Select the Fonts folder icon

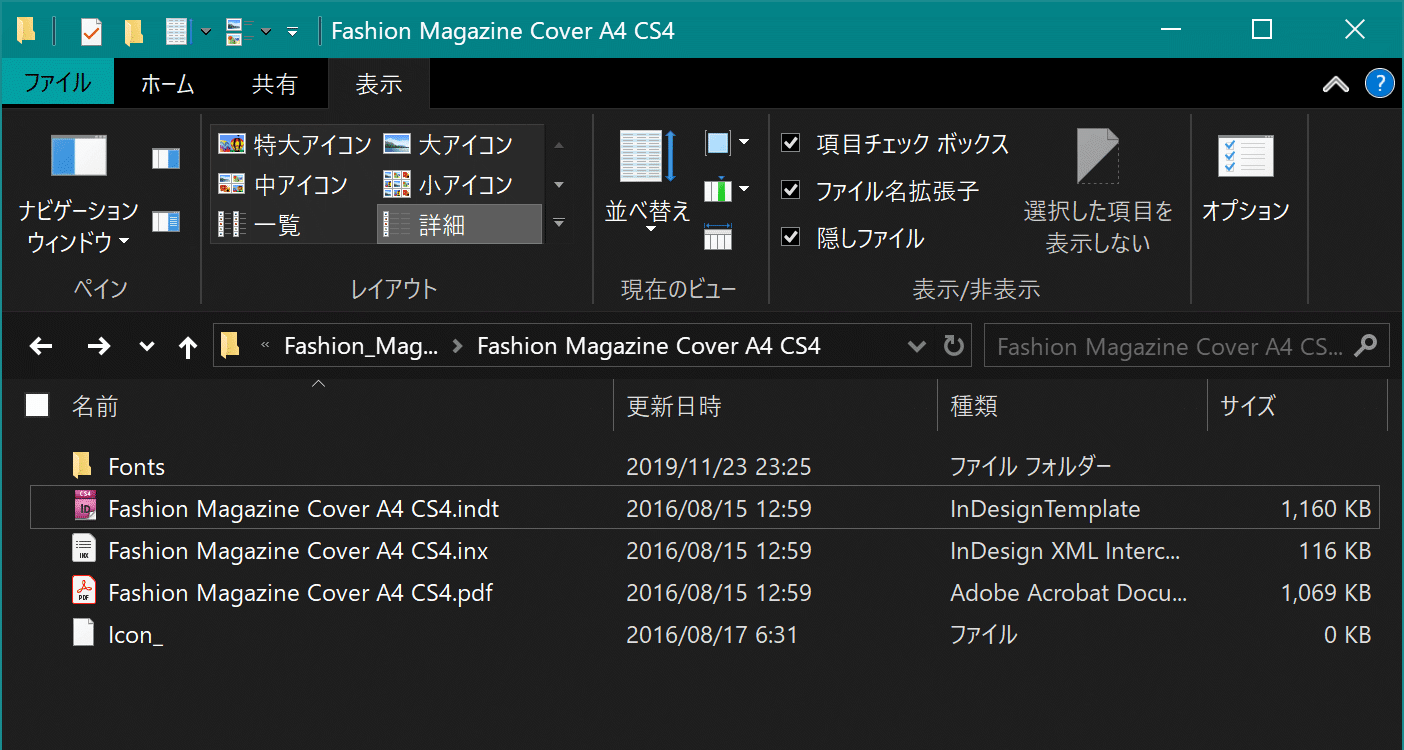coord(84,466)
